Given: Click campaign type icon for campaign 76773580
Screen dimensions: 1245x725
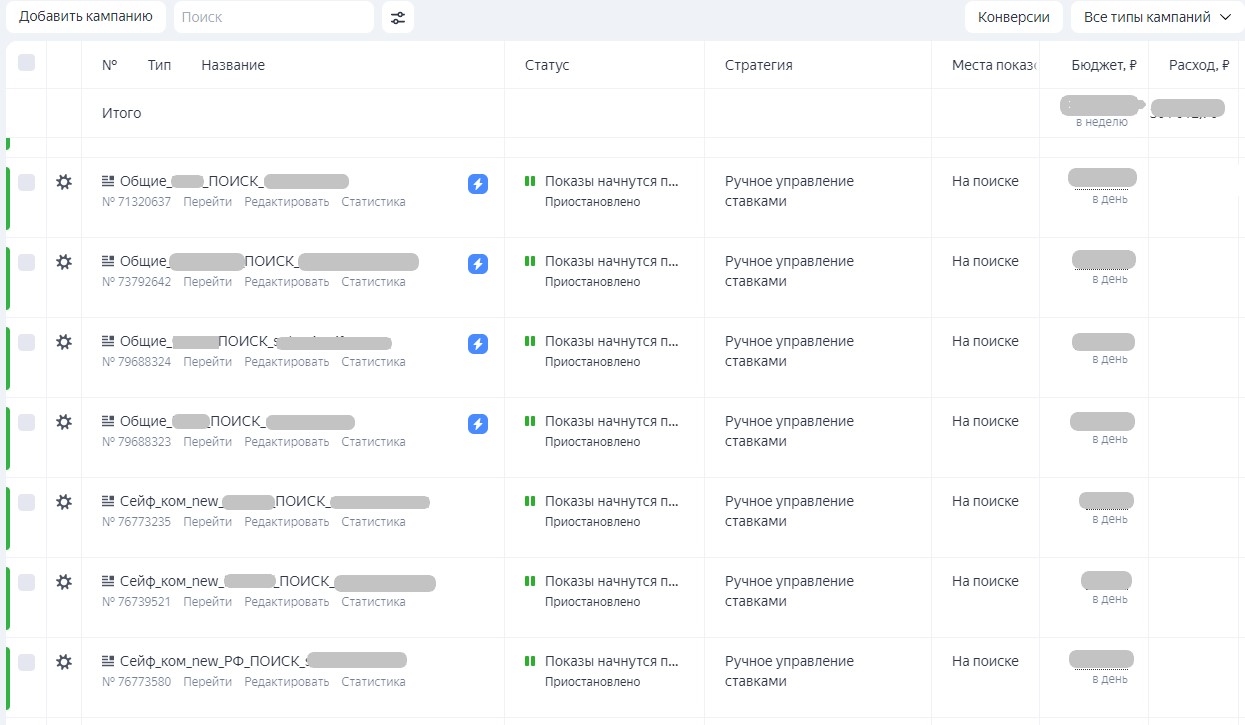Looking at the screenshot, I should pos(109,661).
